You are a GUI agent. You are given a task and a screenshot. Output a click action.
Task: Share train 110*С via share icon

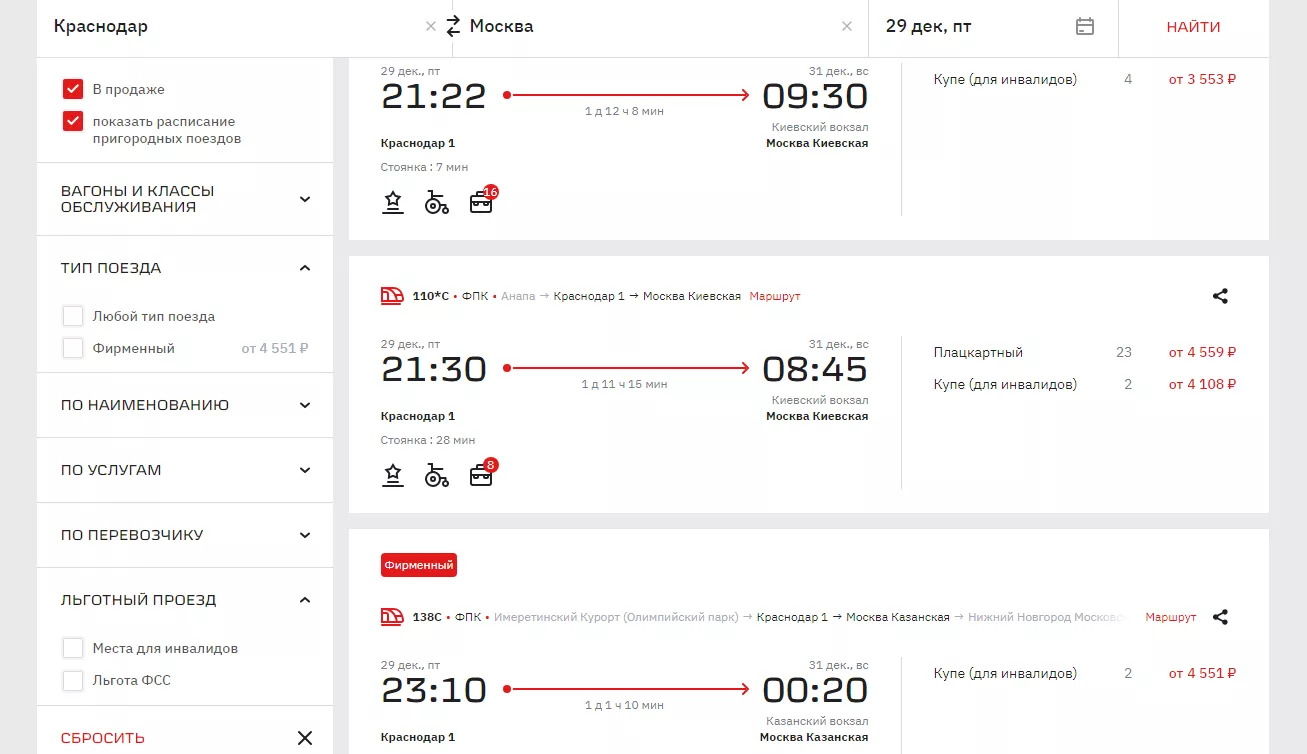pos(1220,296)
